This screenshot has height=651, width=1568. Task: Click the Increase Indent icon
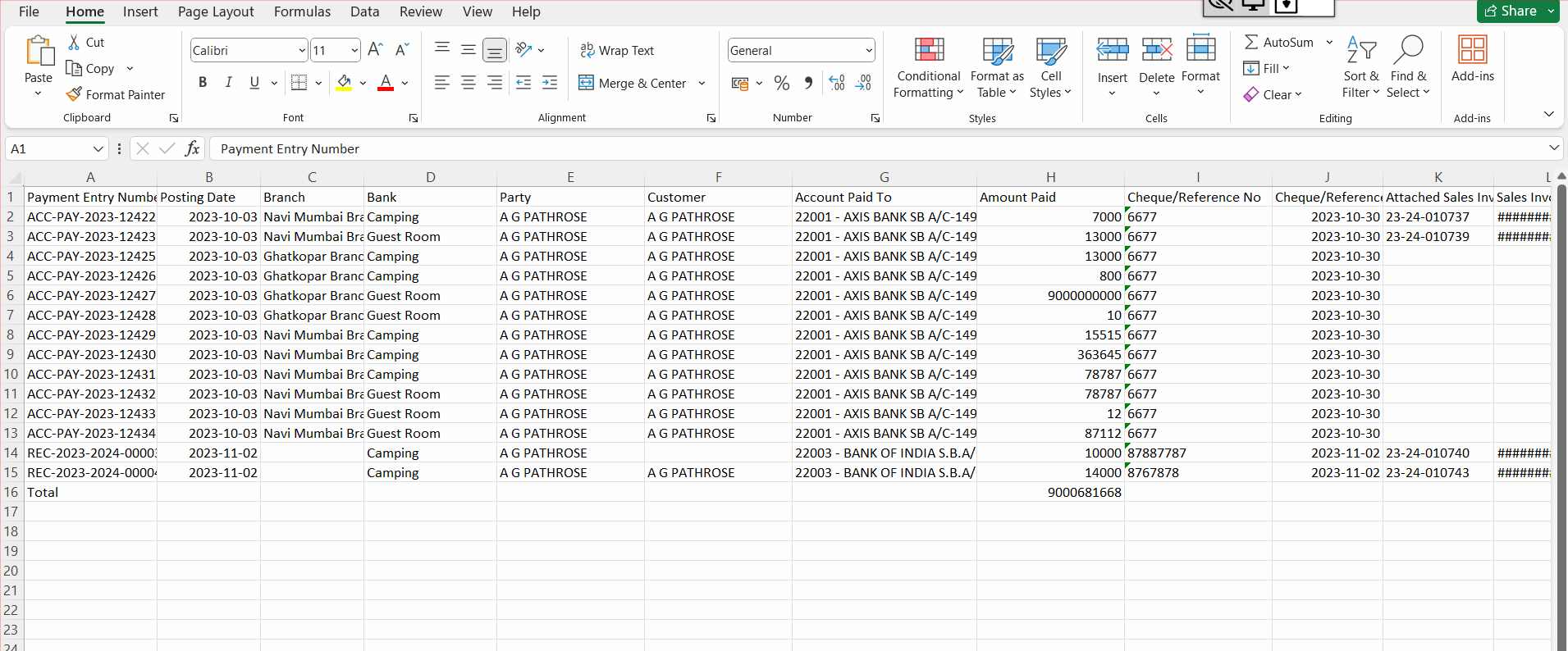pyautogui.click(x=550, y=83)
